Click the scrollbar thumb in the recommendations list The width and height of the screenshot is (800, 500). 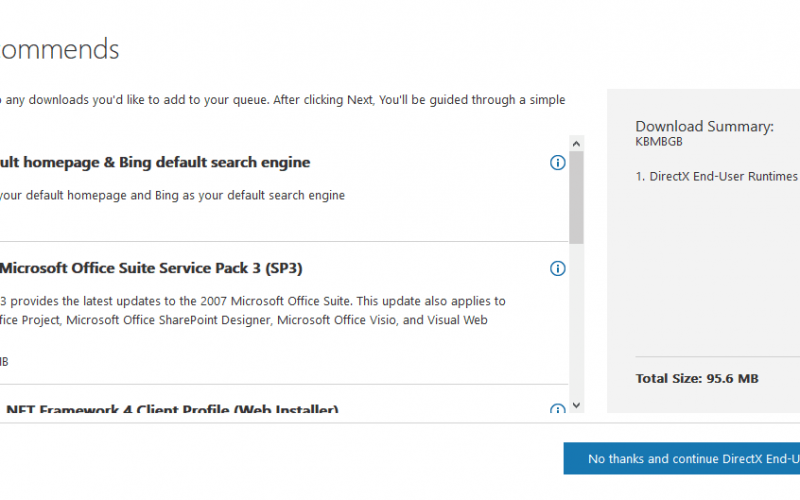tap(577, 197)
